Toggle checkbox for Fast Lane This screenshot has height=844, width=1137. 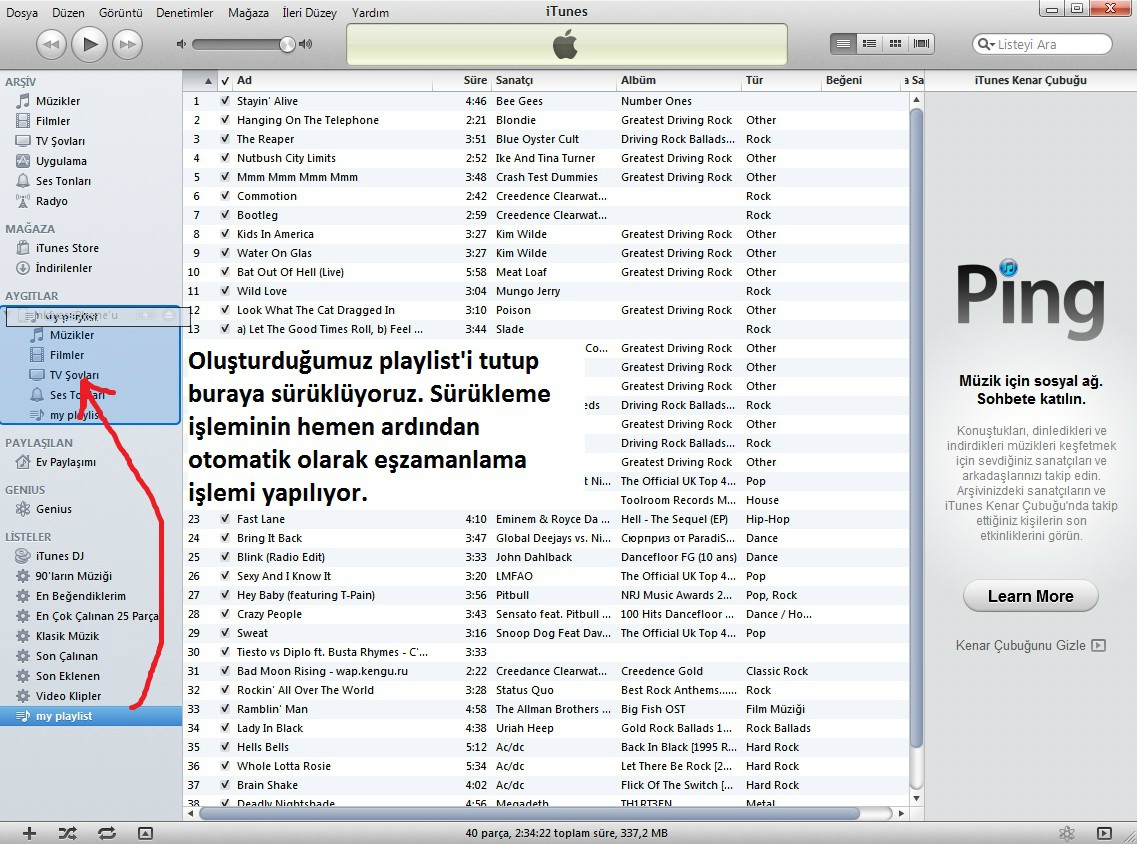click(x=225, y=518)
